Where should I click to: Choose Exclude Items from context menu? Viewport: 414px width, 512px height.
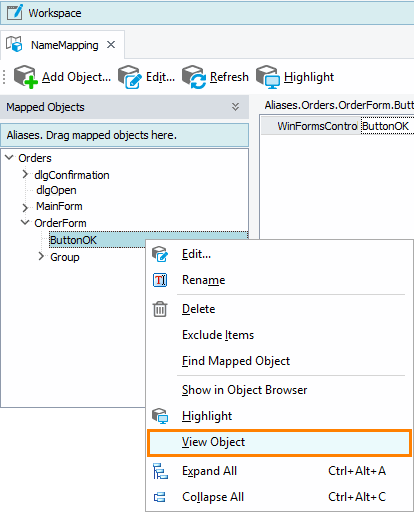tap(218, 335)
